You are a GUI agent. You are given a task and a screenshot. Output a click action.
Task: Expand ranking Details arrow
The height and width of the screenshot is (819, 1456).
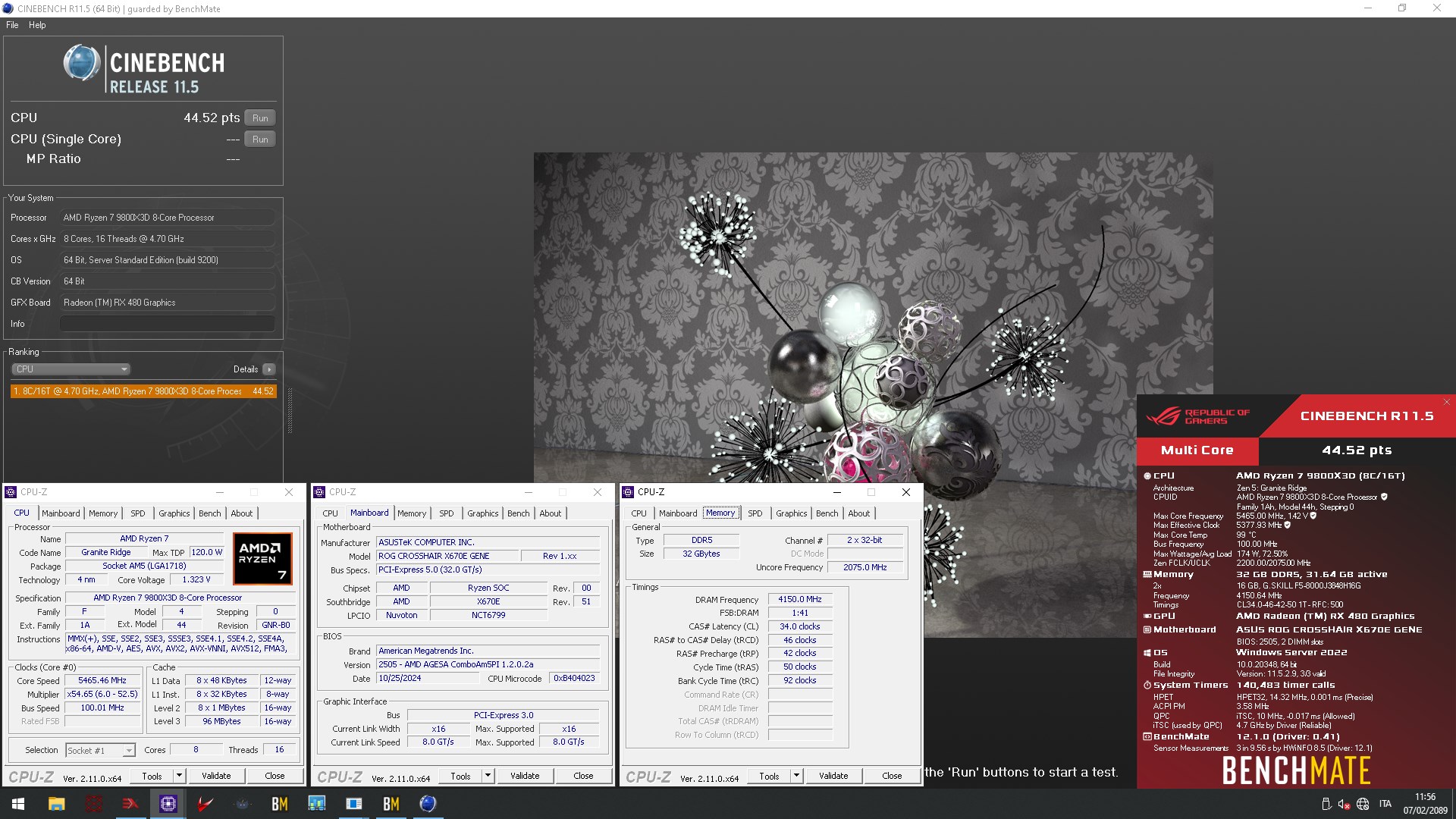(269, 369)
